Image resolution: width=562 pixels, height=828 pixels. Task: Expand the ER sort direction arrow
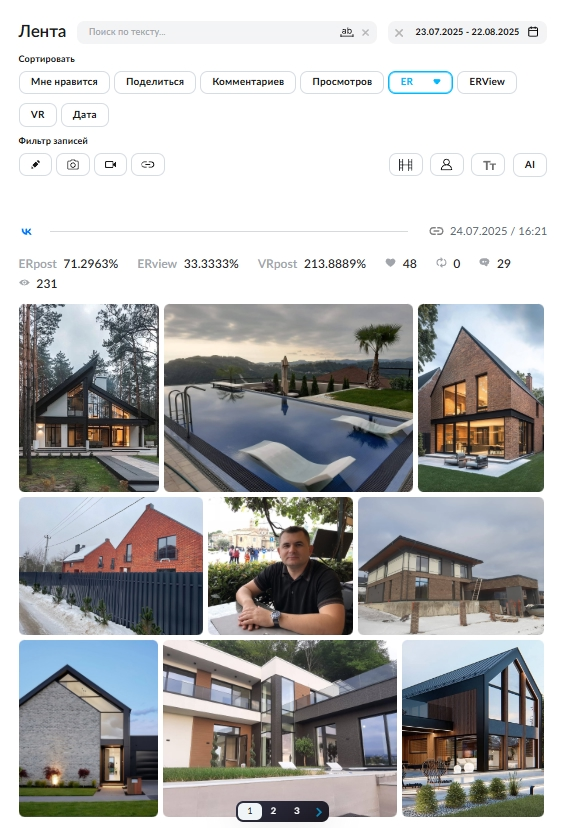pos(437,82)
